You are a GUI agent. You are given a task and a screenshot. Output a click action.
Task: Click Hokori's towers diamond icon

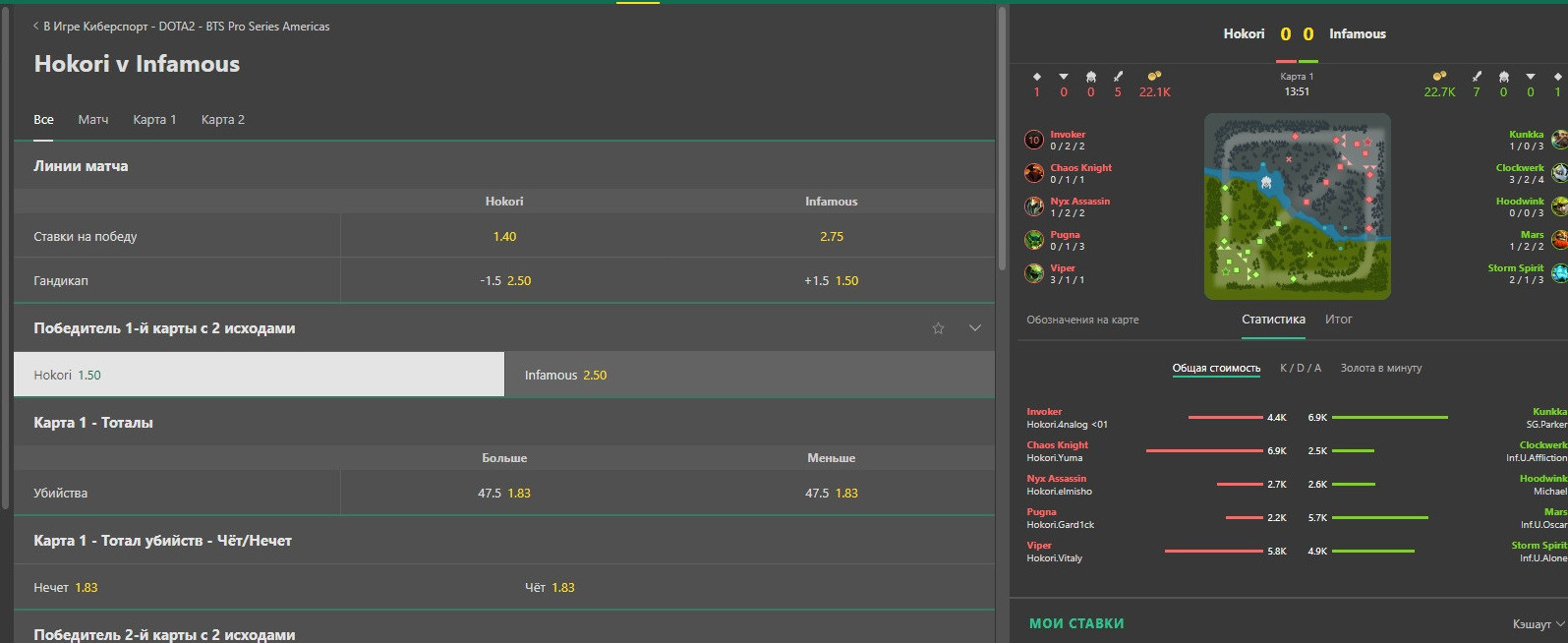coord(1036,76)
